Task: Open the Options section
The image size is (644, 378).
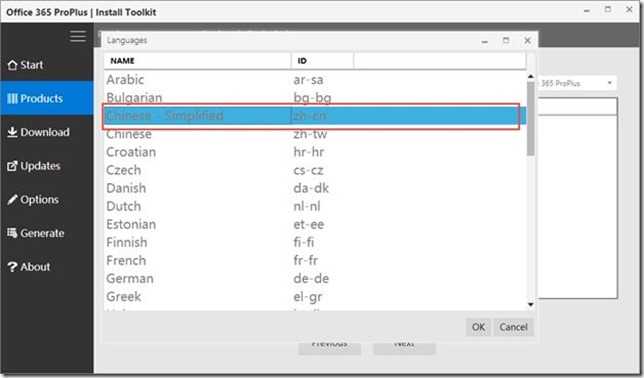Action: point(47,200)
